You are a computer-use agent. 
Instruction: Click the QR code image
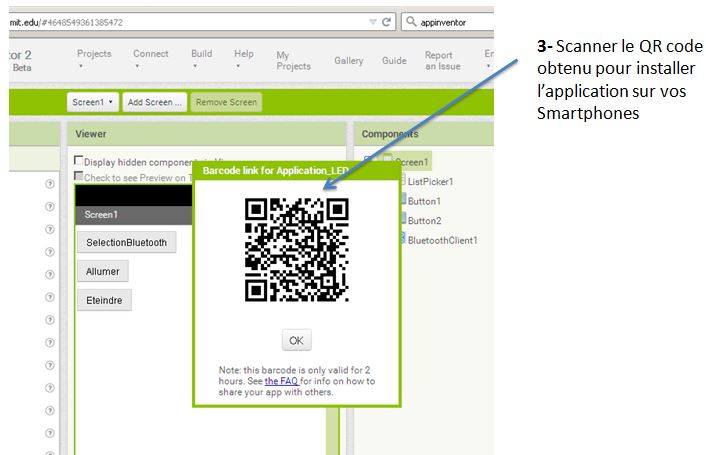297,249
